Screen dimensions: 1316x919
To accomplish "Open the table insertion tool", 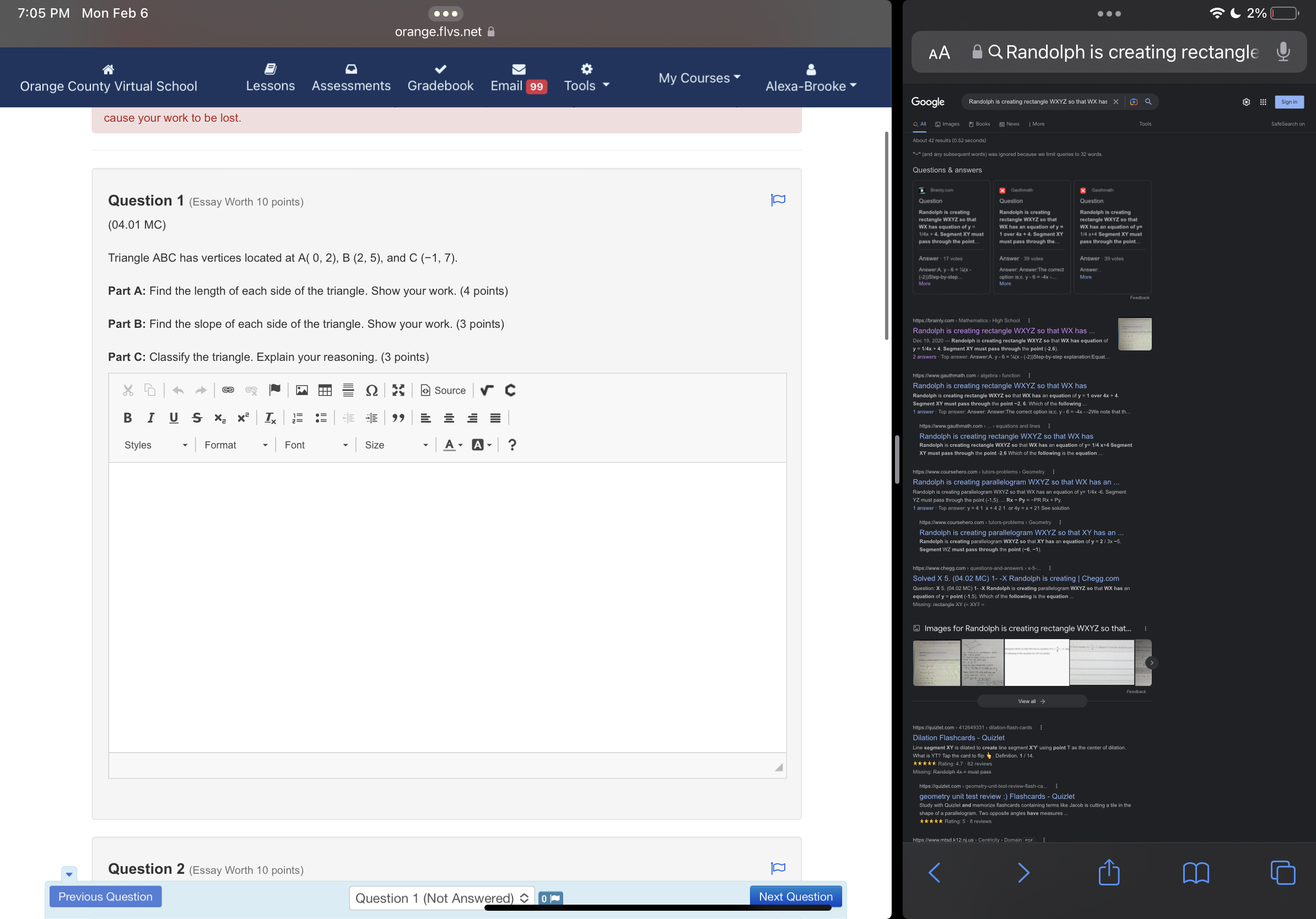I will pyautogui.click(x=325, y=390).
